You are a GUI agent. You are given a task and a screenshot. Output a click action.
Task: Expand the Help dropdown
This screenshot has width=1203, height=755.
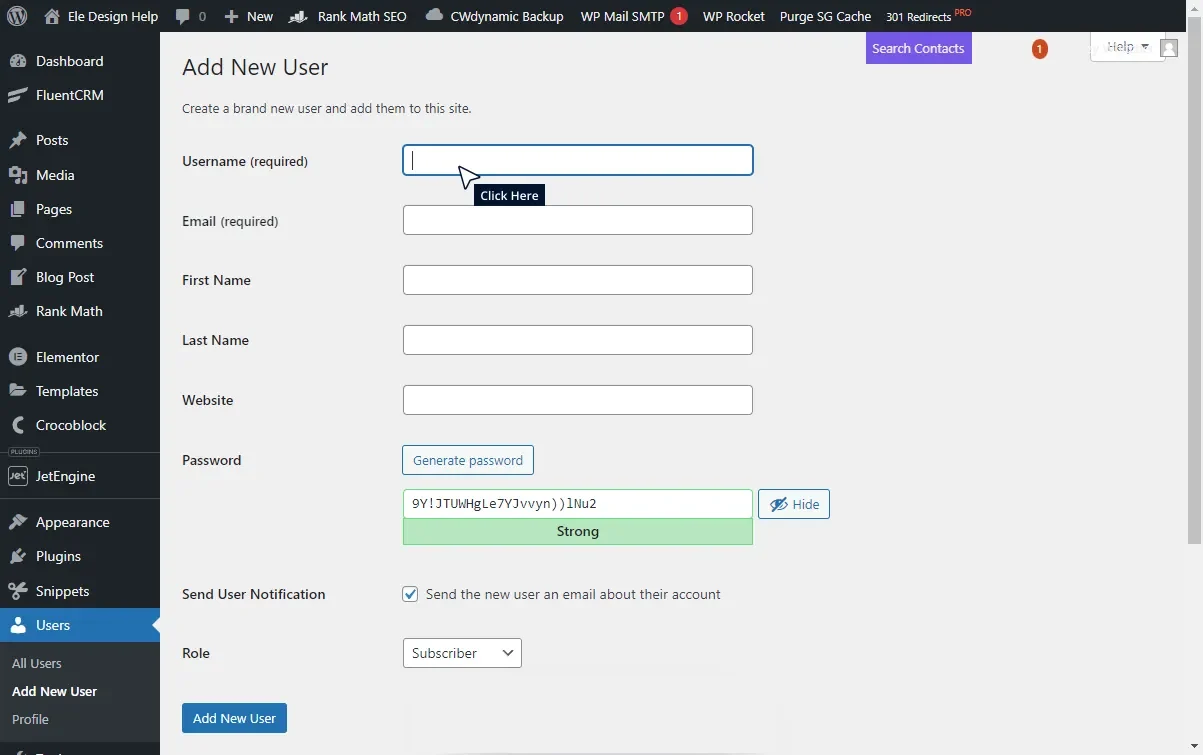click(x=1128, y=45)
